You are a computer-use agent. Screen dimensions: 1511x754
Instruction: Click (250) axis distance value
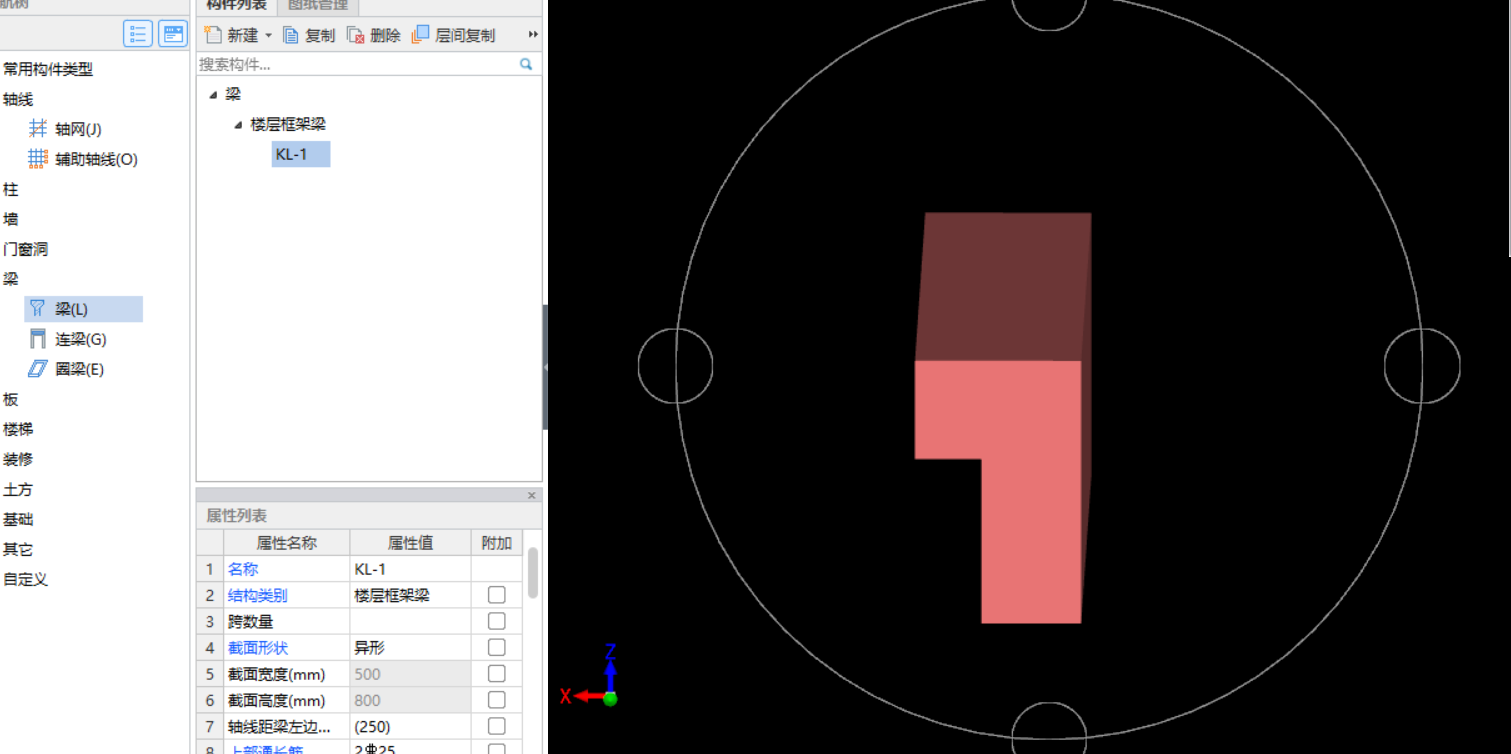(x=410, y=726)
